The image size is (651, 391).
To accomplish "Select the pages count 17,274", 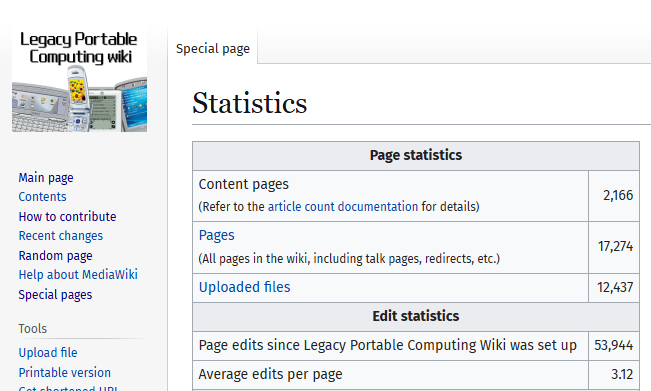I will [x=615, y=247].
